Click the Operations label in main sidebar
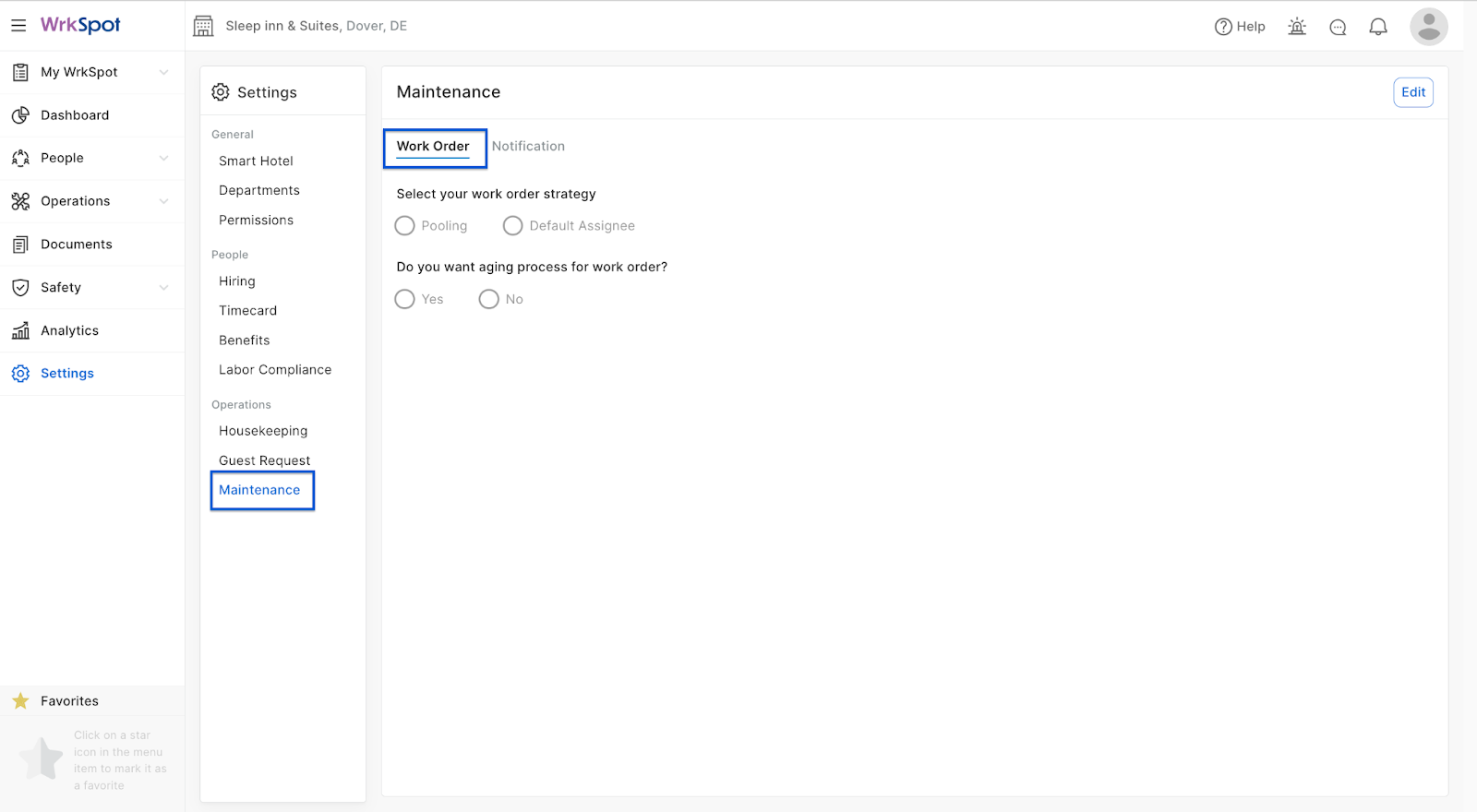 76,201
